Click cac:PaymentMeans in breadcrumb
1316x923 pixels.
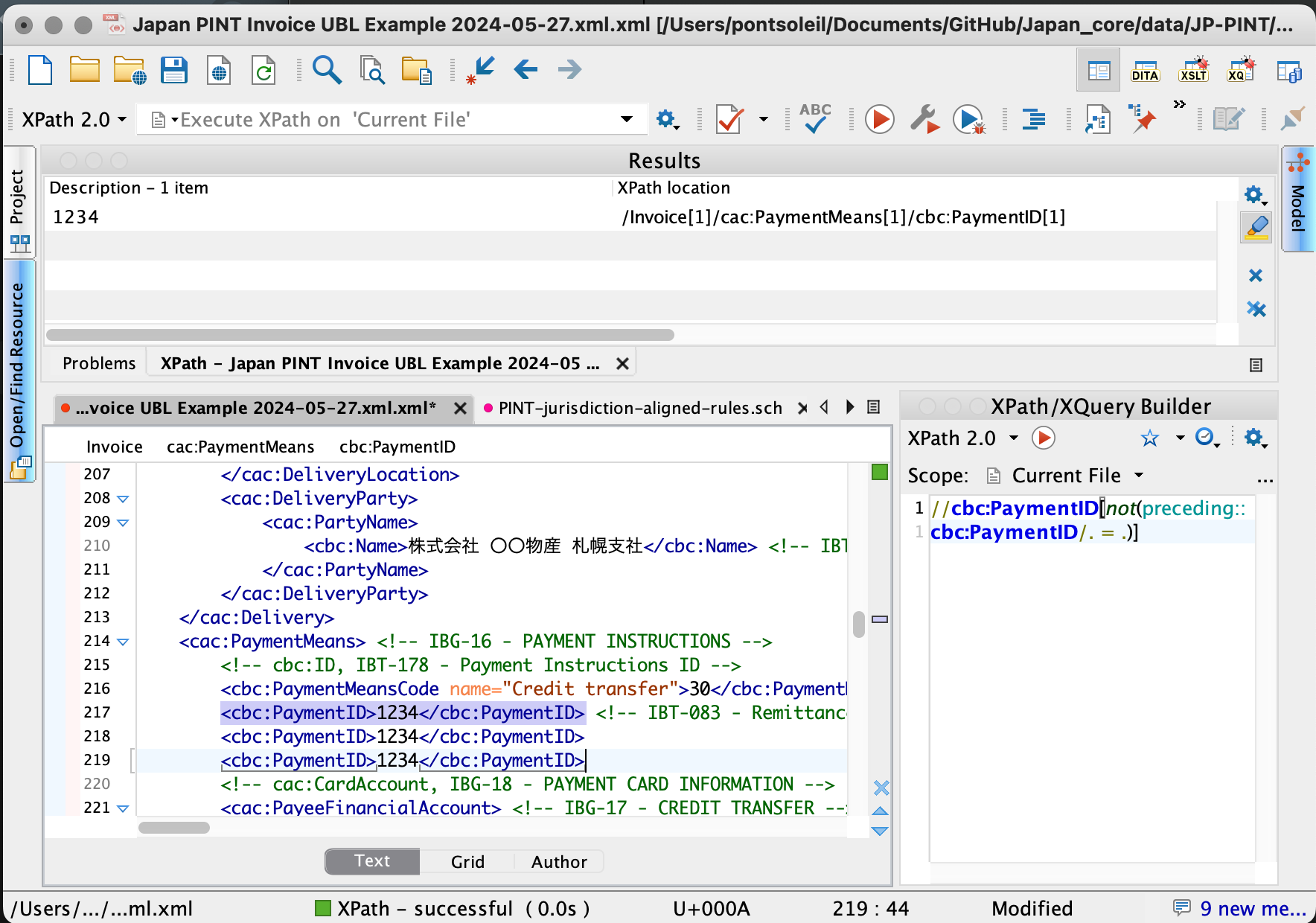(x=240, y=447)
